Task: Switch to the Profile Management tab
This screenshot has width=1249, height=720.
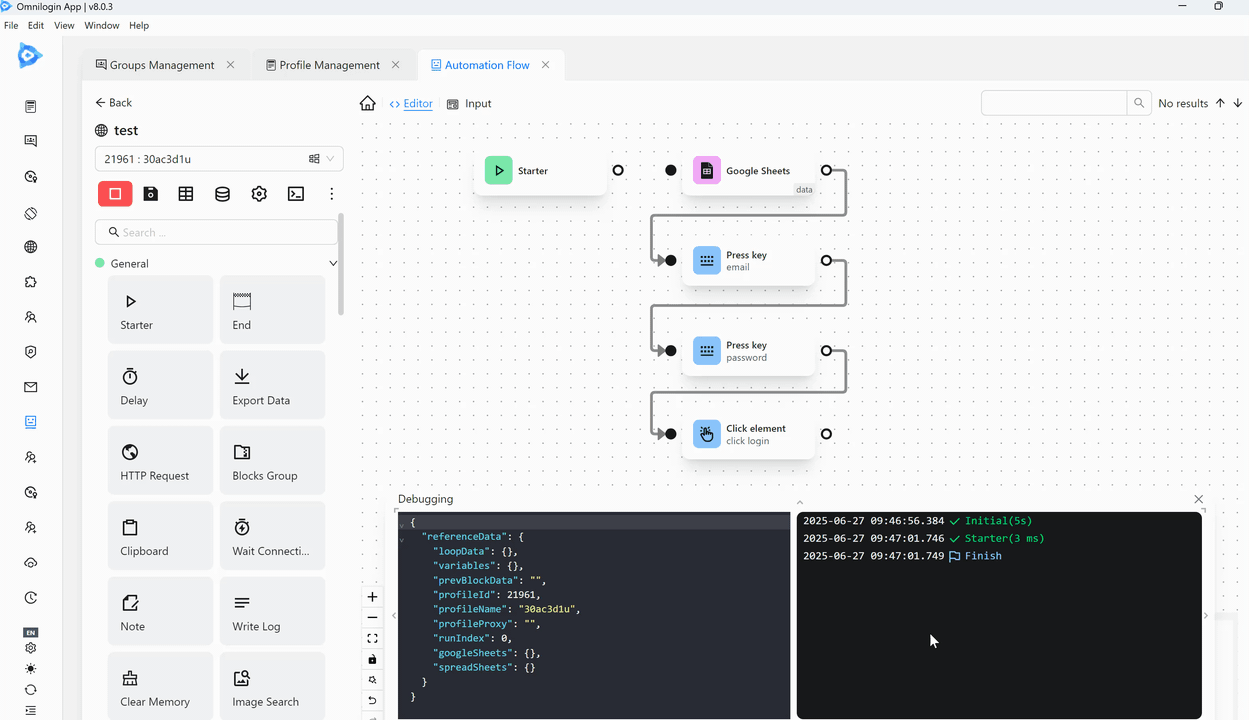Action: [x=329, y=65]
